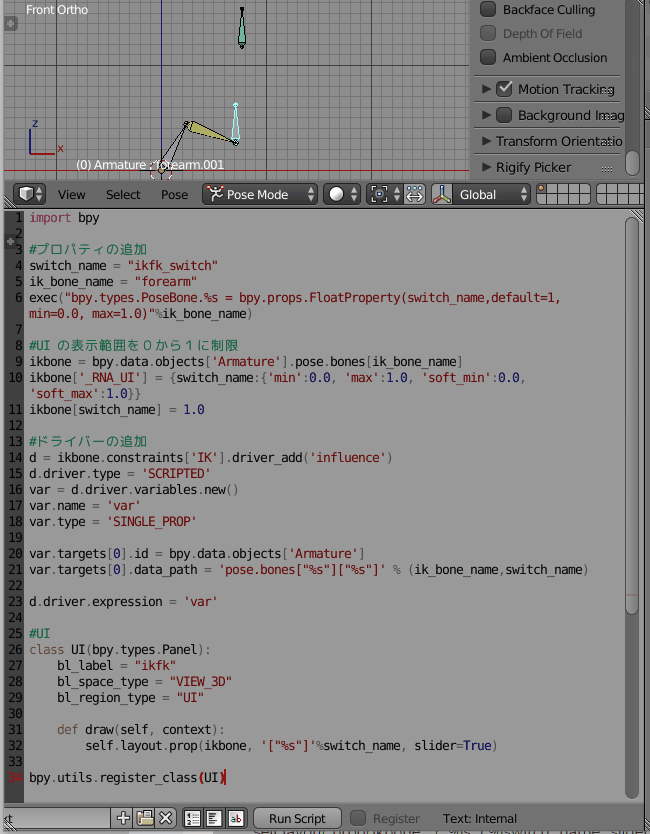
Task: Click the 'Front Ortho' view label
Action: coord(57,10)
